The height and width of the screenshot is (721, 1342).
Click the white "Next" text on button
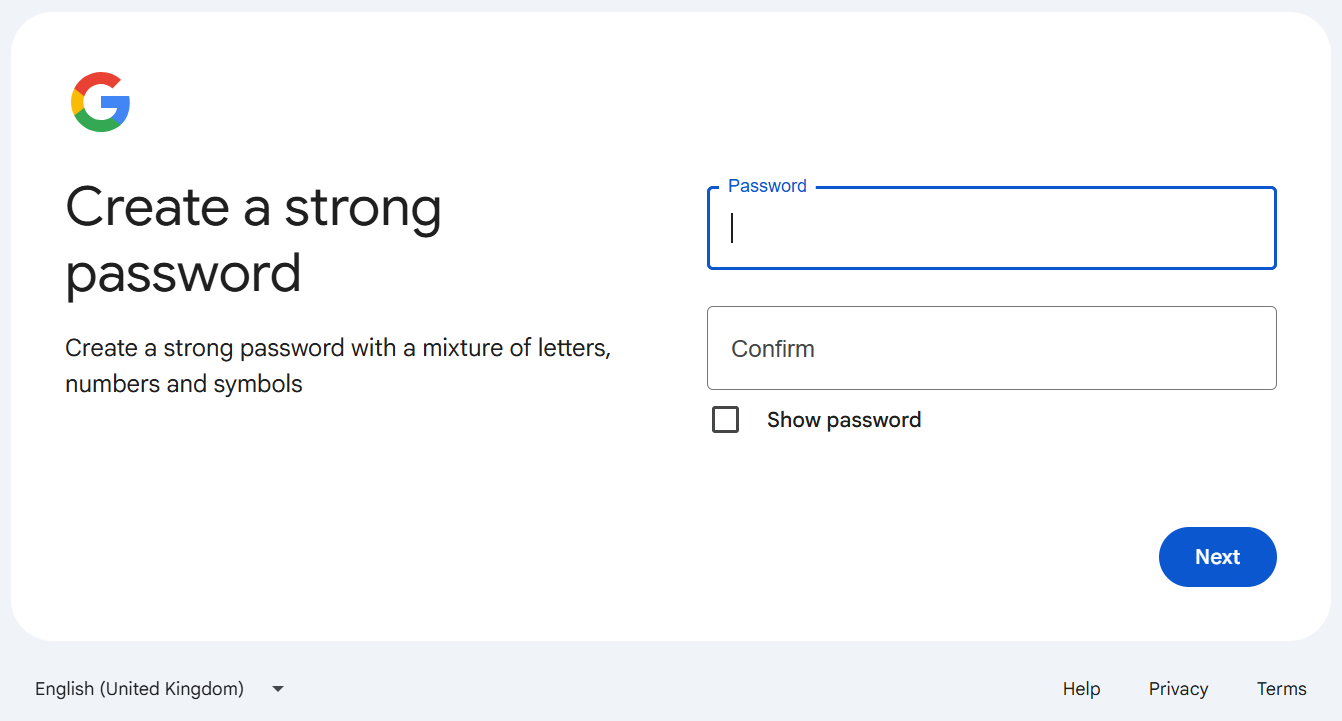pos(1217,557)
